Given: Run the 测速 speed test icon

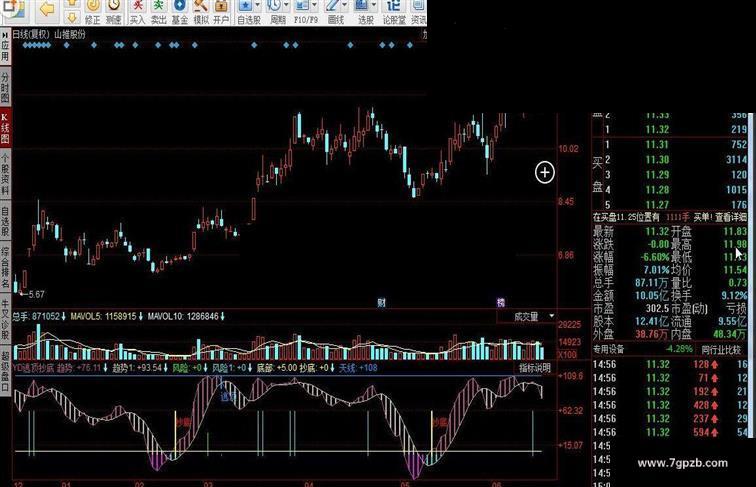Looking at the screenshot, I should point(114,12).
